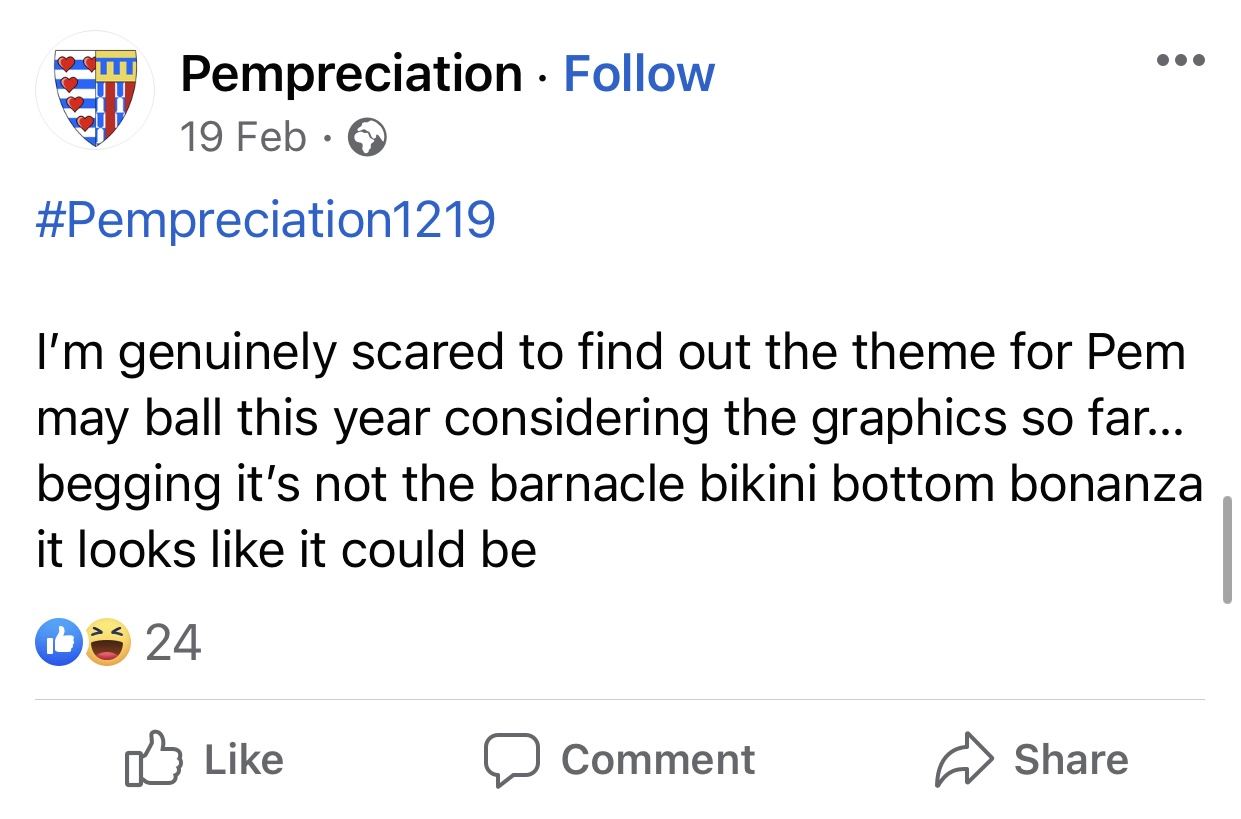Open the #Pempreciation1219 hashtag

tap(265, 222)
